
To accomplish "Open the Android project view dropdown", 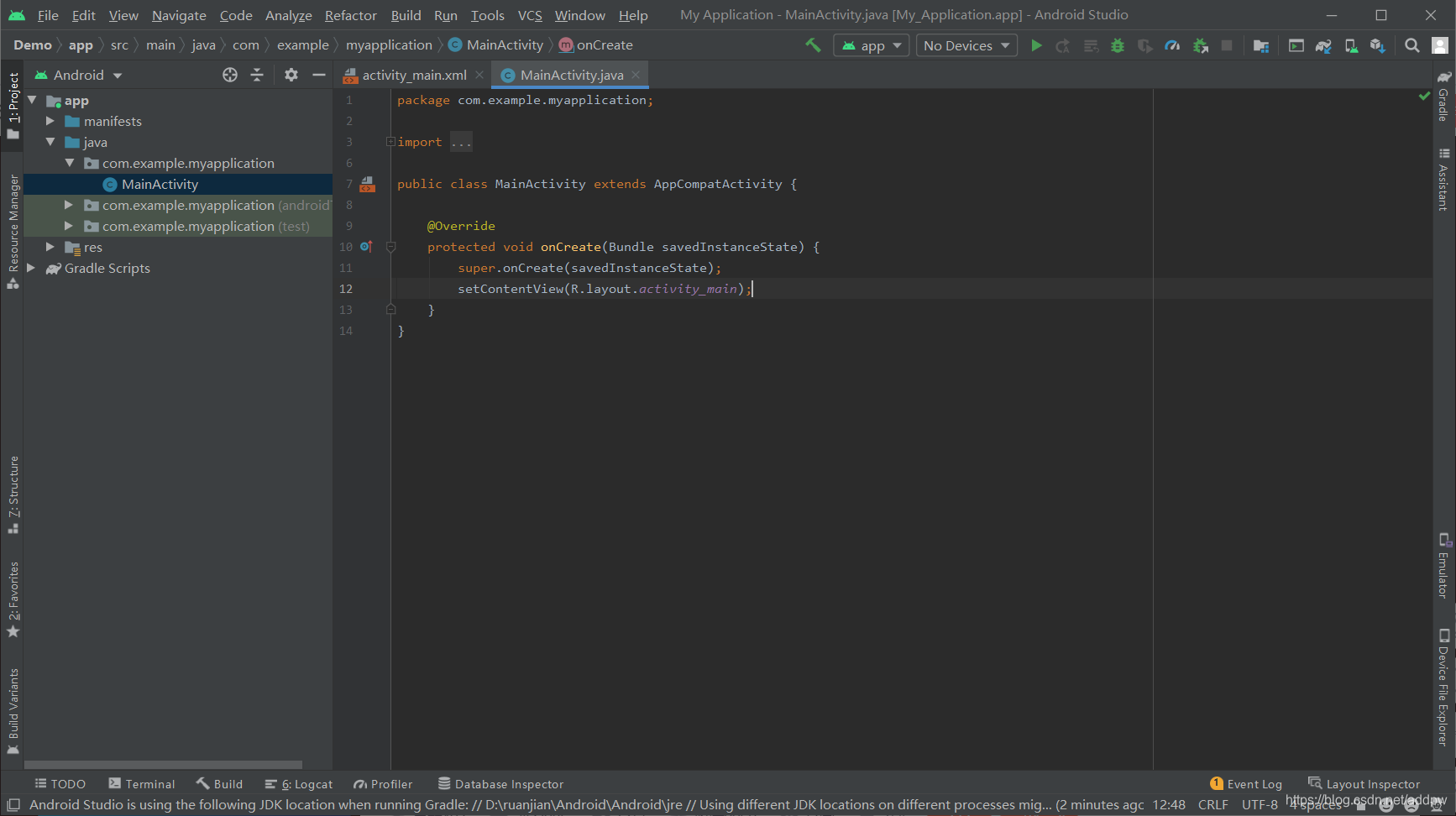I will tap(79, 75).
